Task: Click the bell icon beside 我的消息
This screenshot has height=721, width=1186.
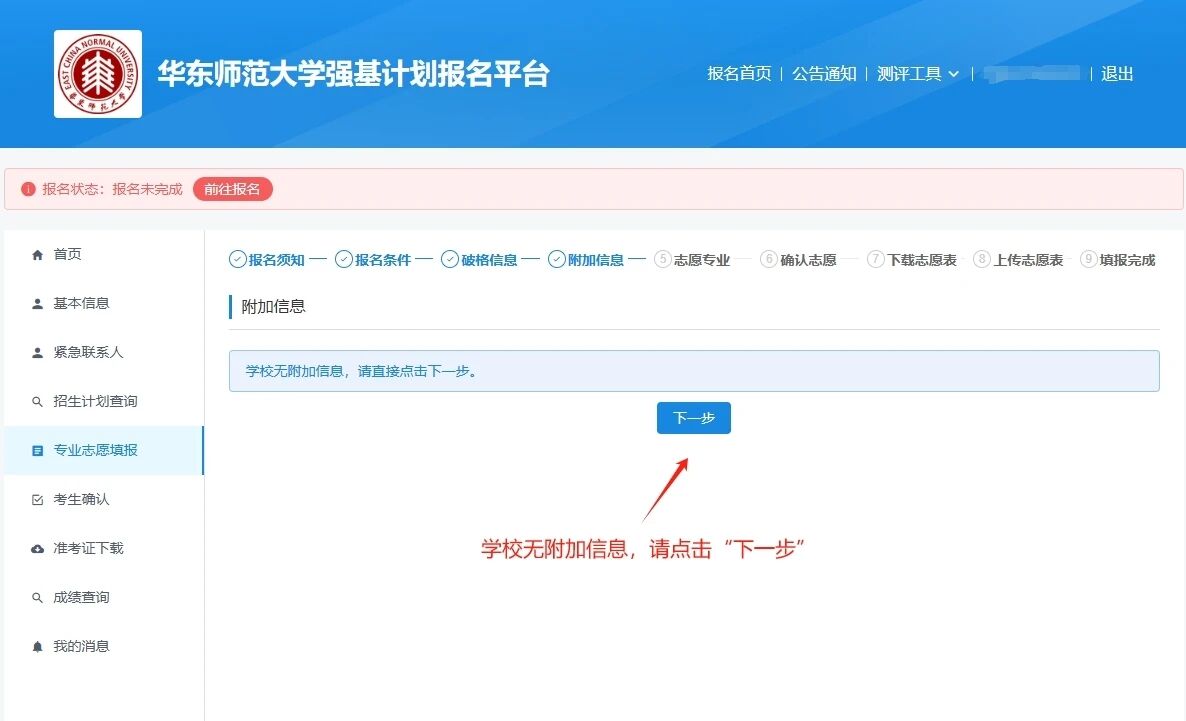Action: click(38, 647)
